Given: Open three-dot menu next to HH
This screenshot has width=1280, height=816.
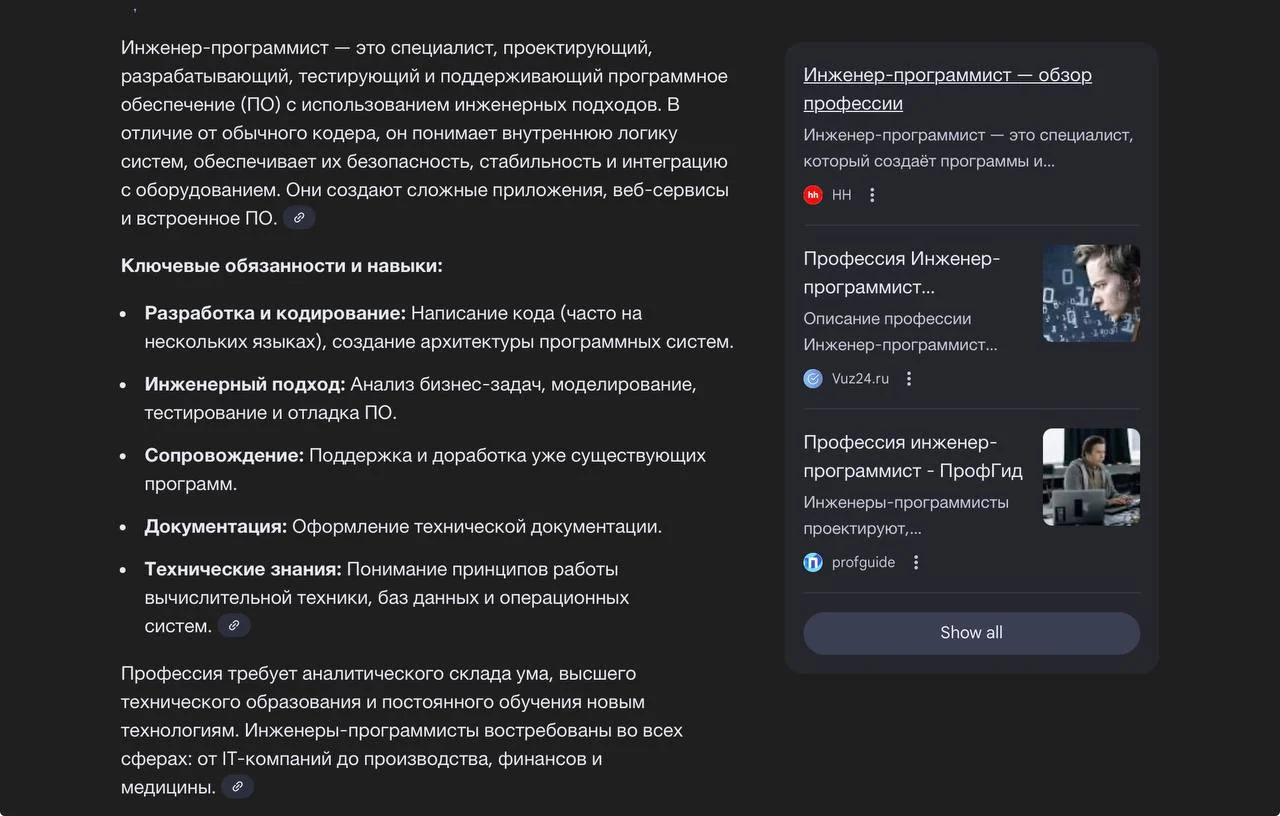Looking at the screenshot, I should coord(872,195).
